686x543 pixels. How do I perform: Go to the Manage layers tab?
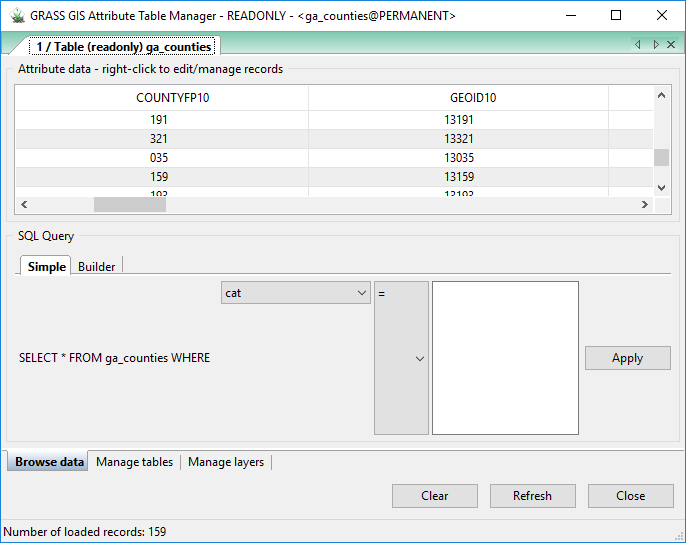pyautogui.click(x=226, y=462)
